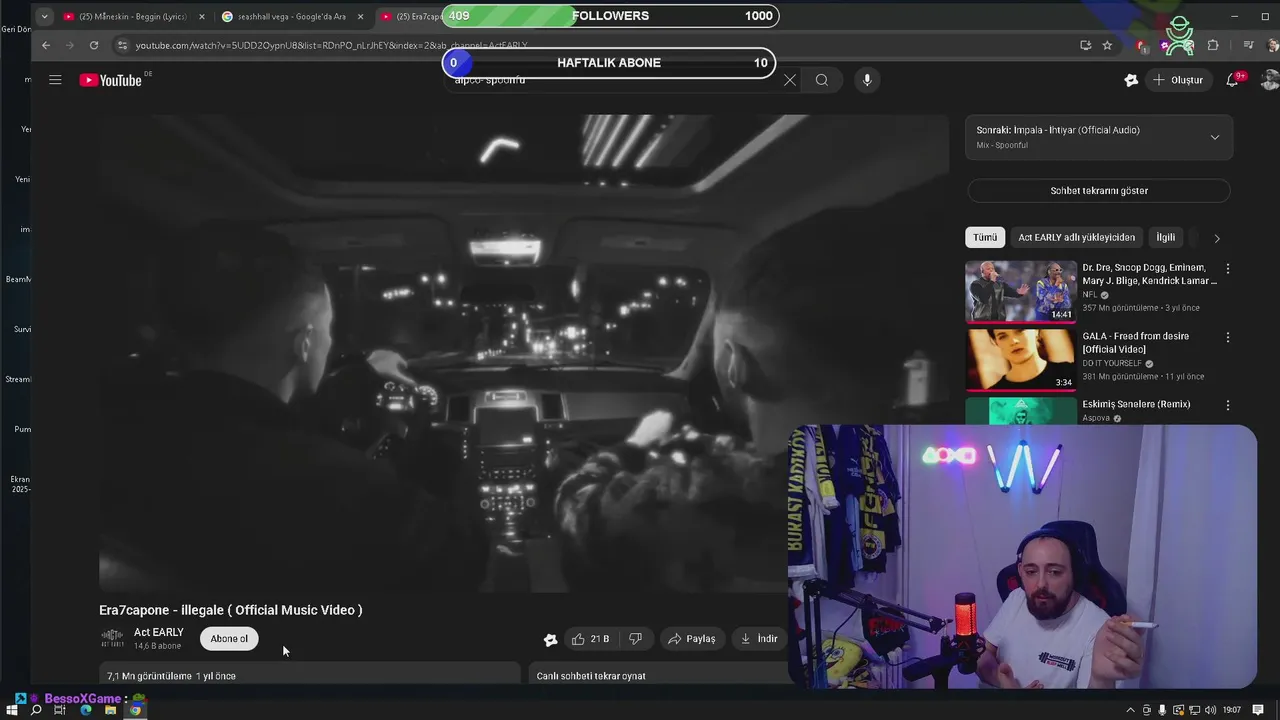Click Canlı sohbeti tekrar oynat
Image resolution: width=1280 pixels, height=720 pixels.
coord(591,676)
